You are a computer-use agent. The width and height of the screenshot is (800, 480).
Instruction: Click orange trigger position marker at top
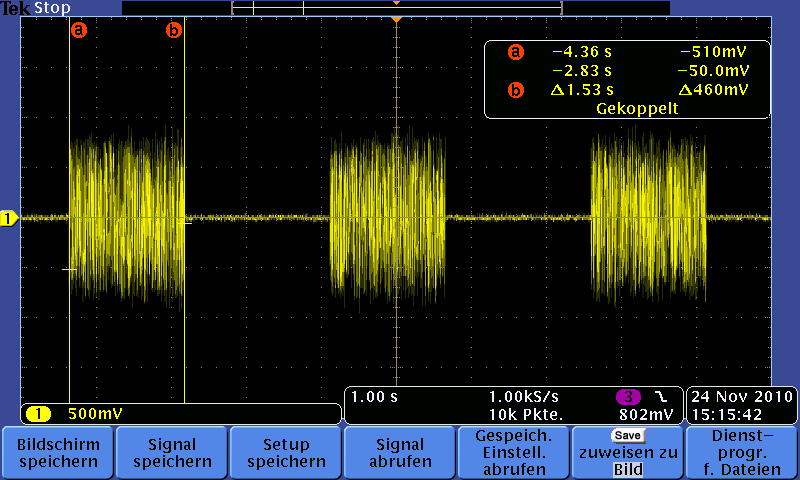click(x=396, y=19)
